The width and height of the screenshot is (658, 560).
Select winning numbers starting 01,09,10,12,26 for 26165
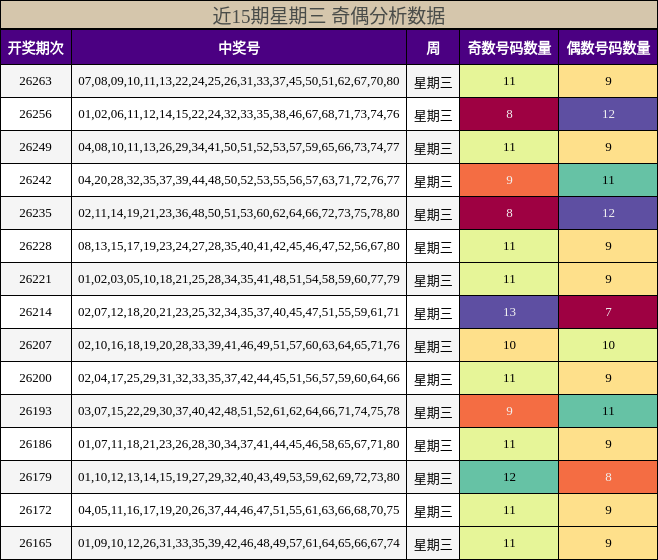(x=239, y=543)
